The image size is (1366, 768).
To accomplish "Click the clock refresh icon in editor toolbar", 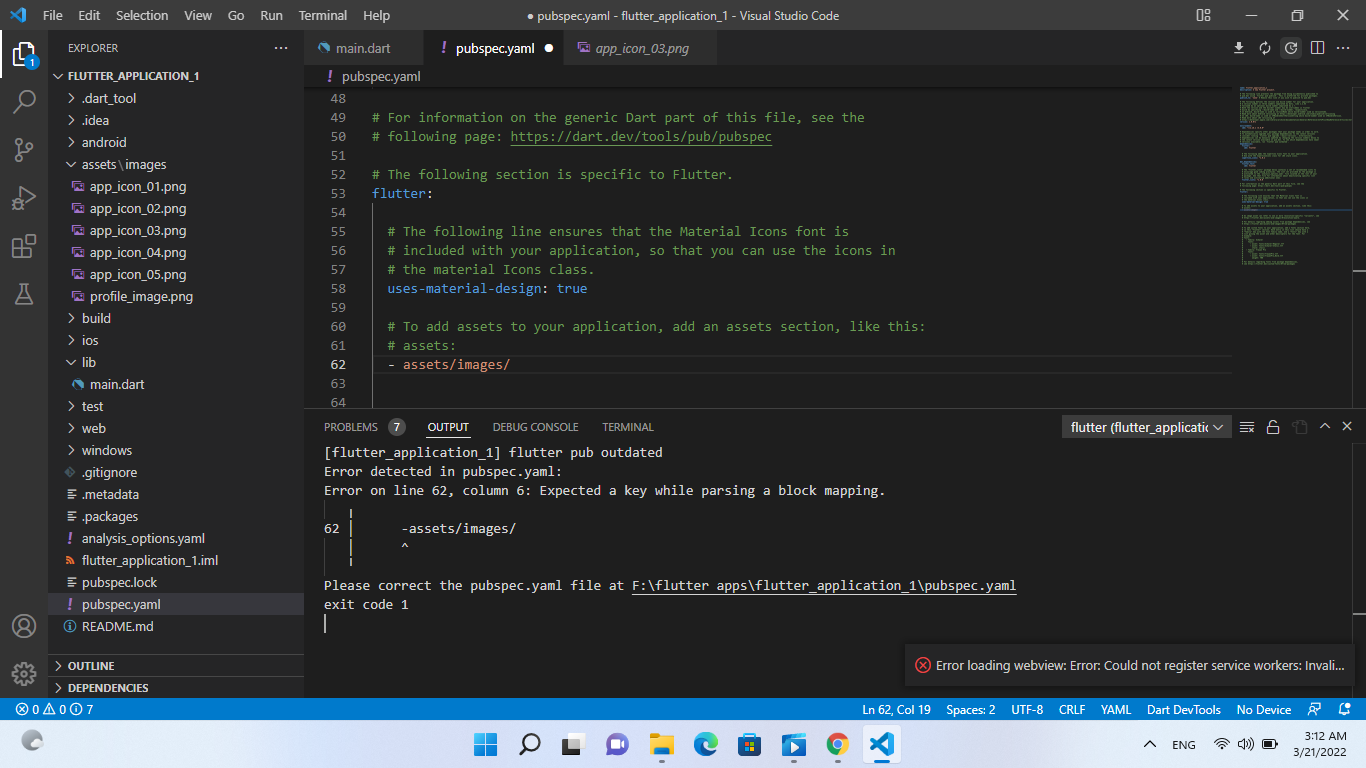I will point(1291,48).
